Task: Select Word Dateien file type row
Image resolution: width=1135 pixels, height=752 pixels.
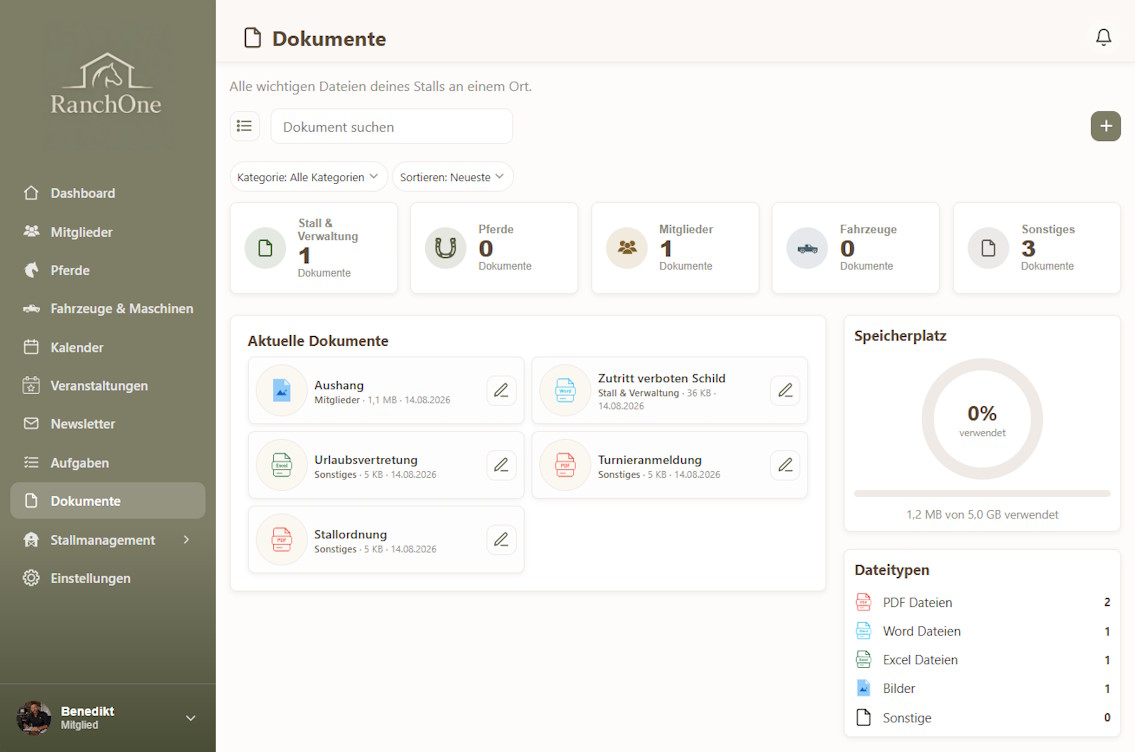Action: (x=982, y=631)
